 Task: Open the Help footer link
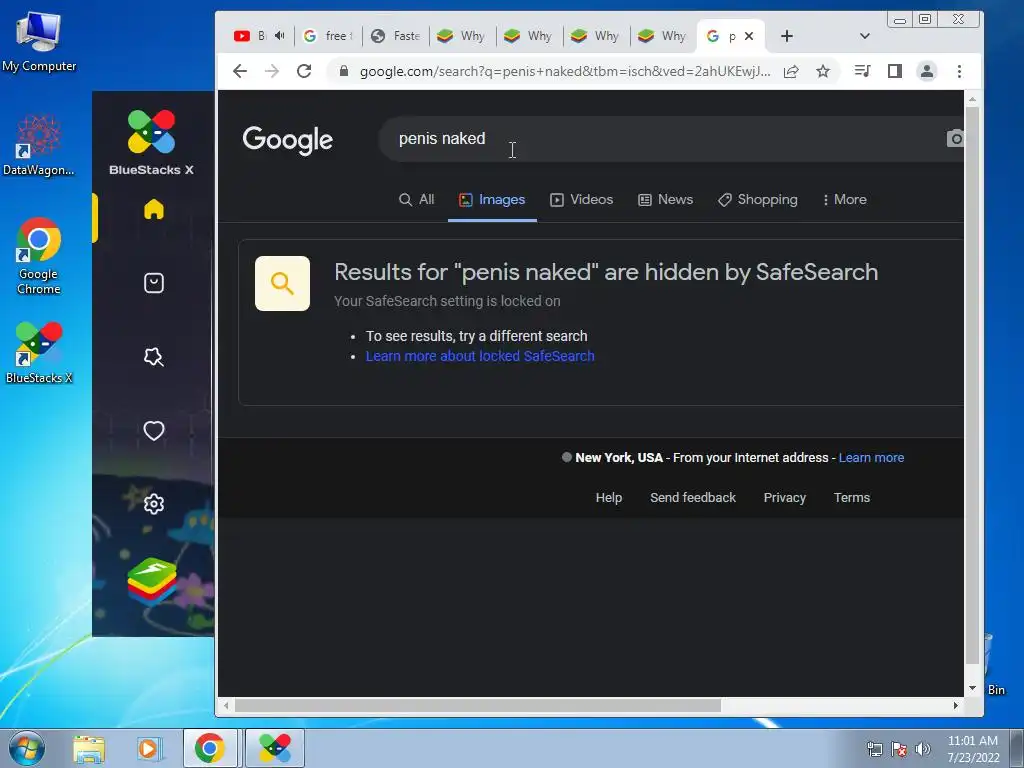[609, 498]
